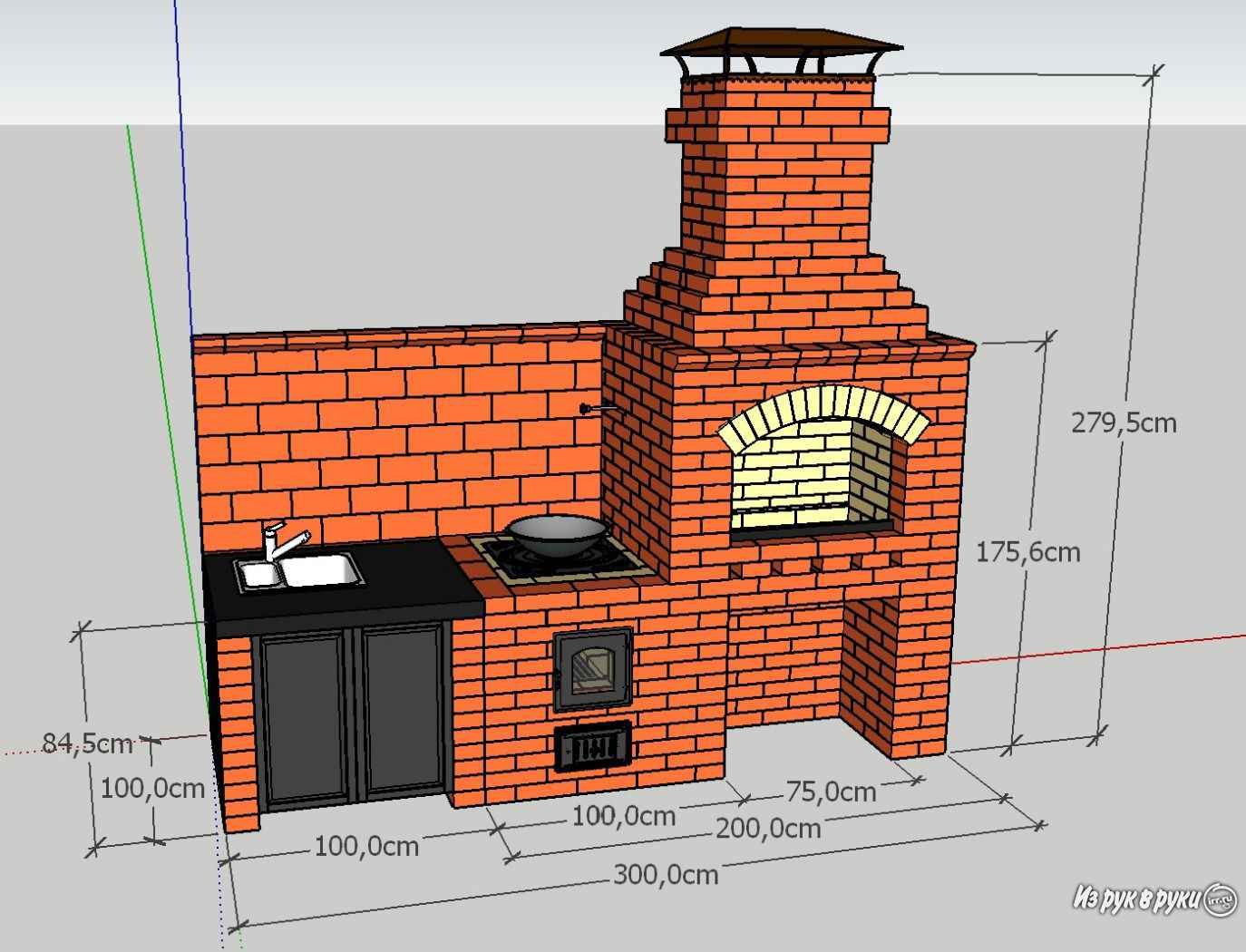Select the 175,6cm dimension text
Screen dimensions: 1246x952
tap(1027, 551)
